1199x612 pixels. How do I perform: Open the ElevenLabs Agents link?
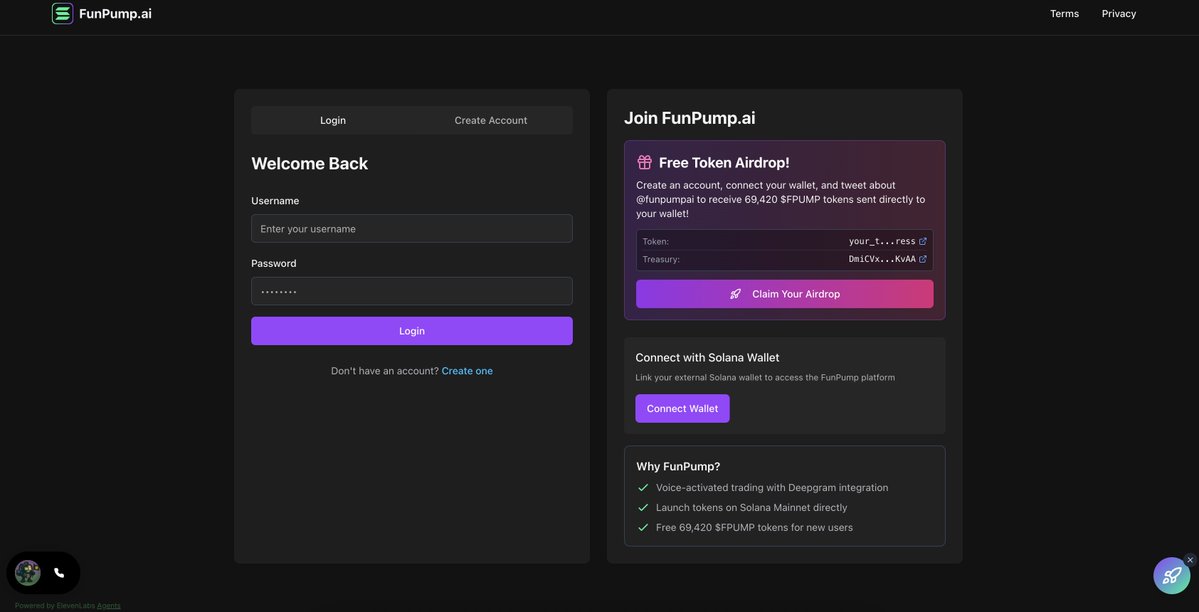click(x=108, y=606)
